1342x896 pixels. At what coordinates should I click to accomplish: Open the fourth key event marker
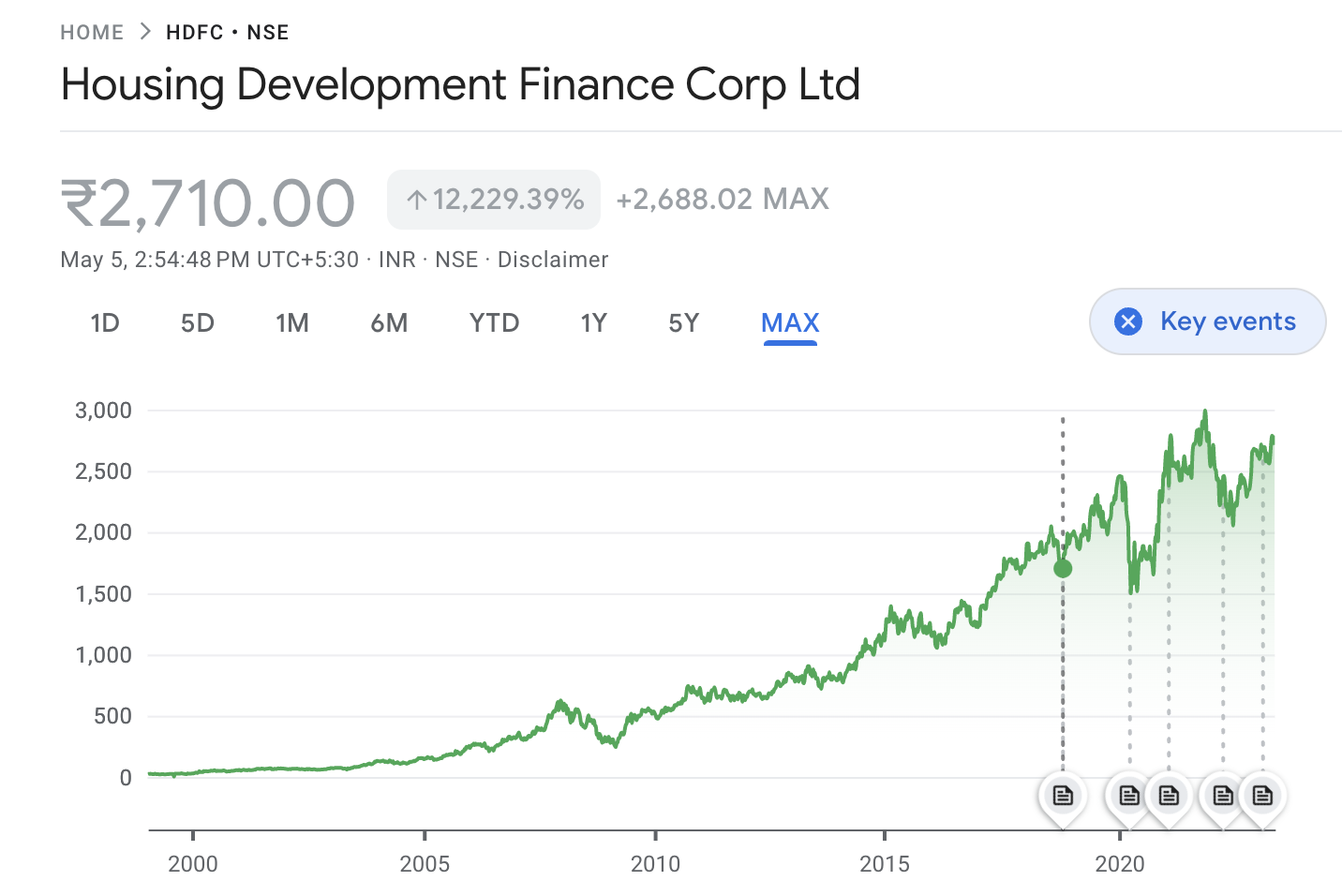[1223, 795]
